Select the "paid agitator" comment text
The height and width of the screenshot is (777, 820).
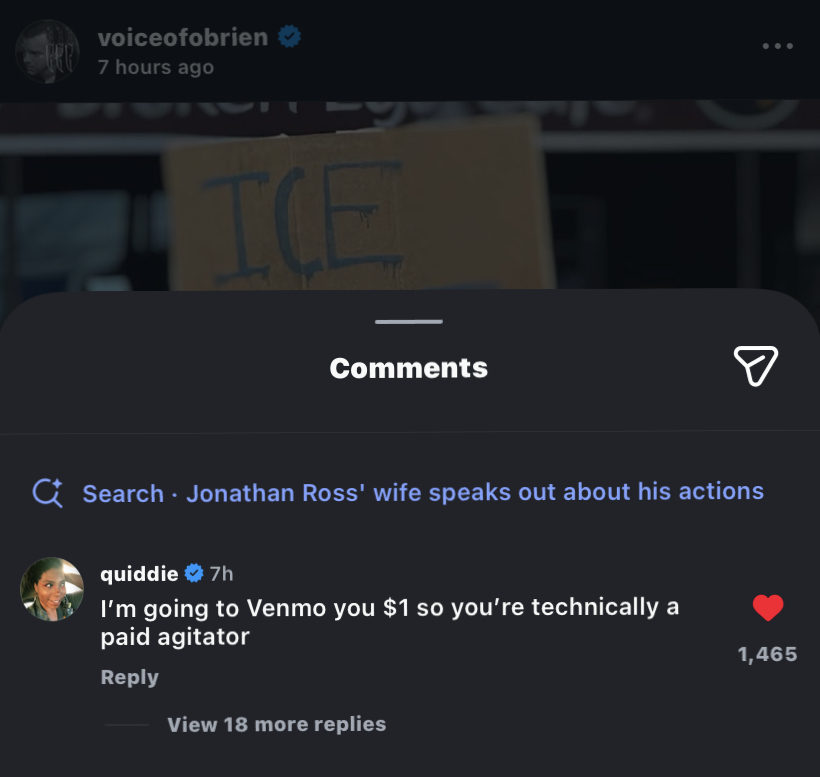(x=388, y=621)
